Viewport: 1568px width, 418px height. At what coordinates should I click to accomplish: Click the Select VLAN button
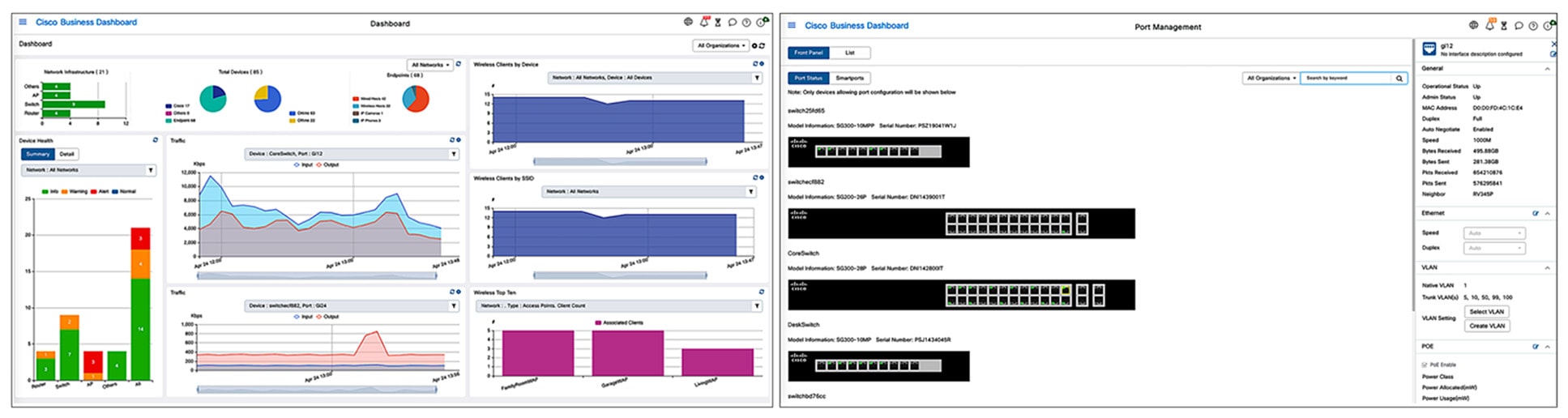[x=1486, y=311]
